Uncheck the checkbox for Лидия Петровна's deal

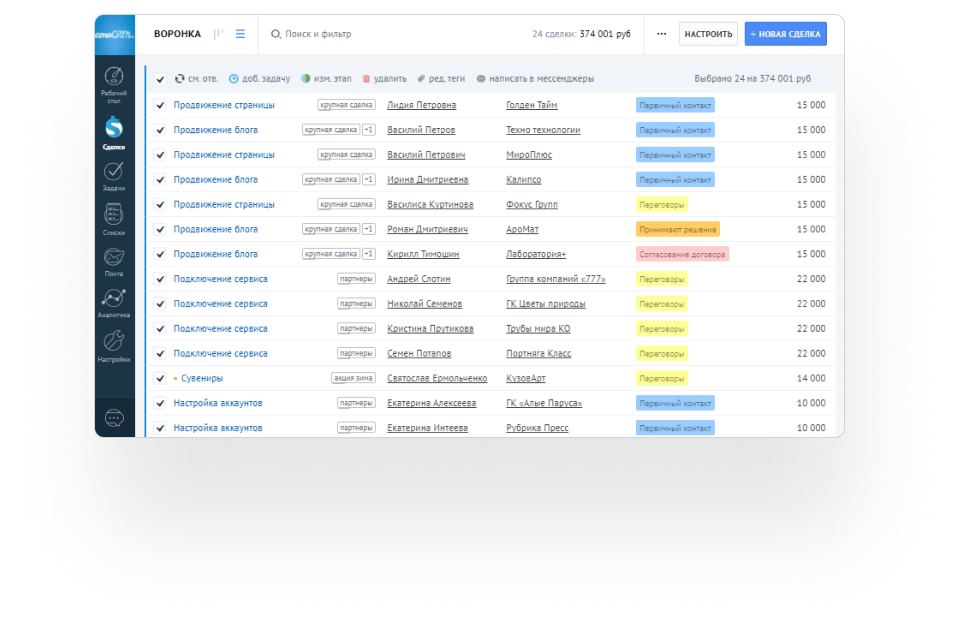(x=160, y=105)
